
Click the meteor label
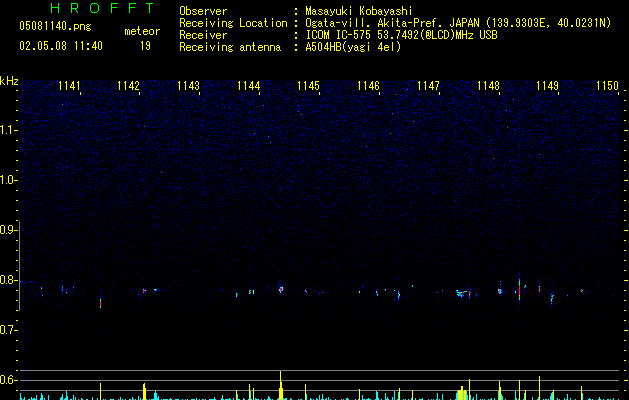click(142, 31)
